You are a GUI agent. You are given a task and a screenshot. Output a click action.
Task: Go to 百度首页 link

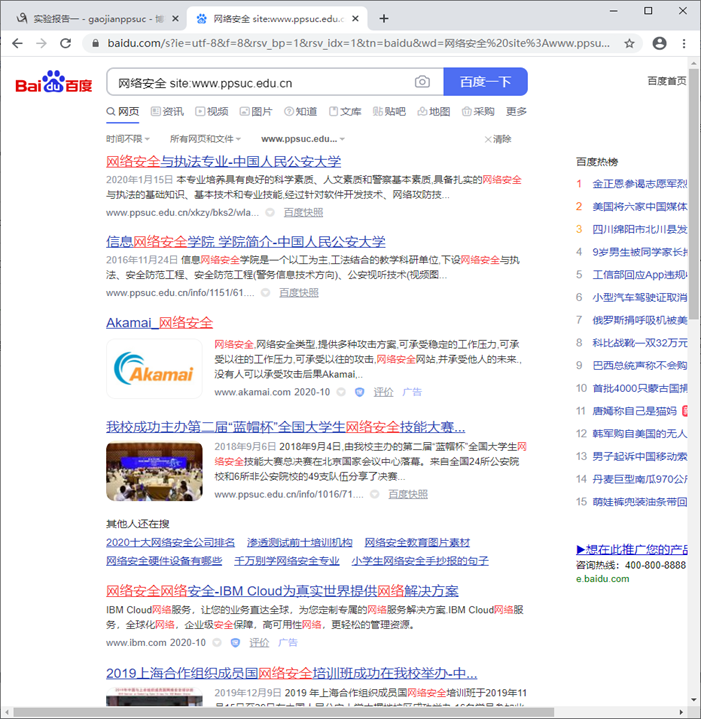[667, 81]
